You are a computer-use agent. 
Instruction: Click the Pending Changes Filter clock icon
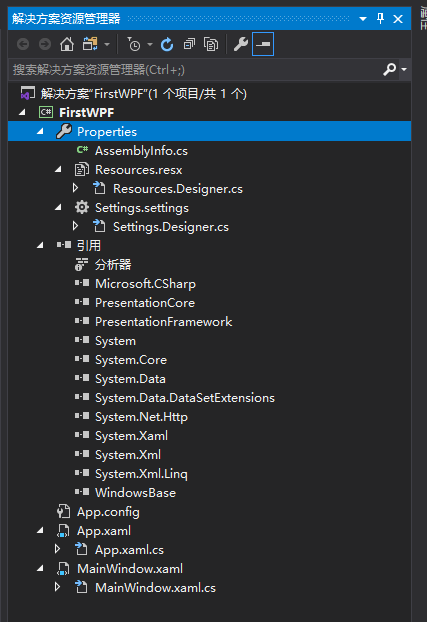point(134,44)
